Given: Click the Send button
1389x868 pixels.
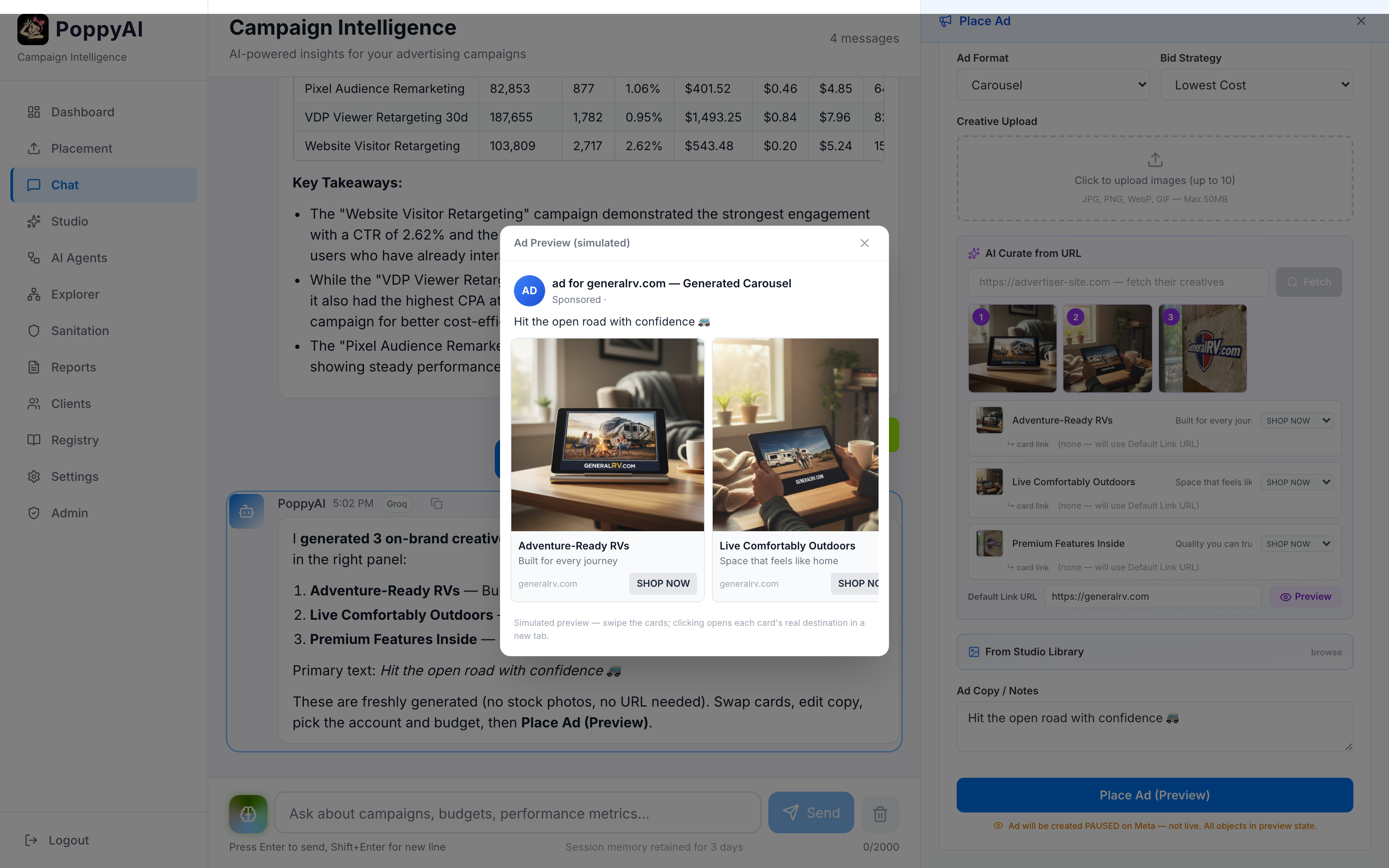Looking at the screenshot, I should (x=811, y=813).
